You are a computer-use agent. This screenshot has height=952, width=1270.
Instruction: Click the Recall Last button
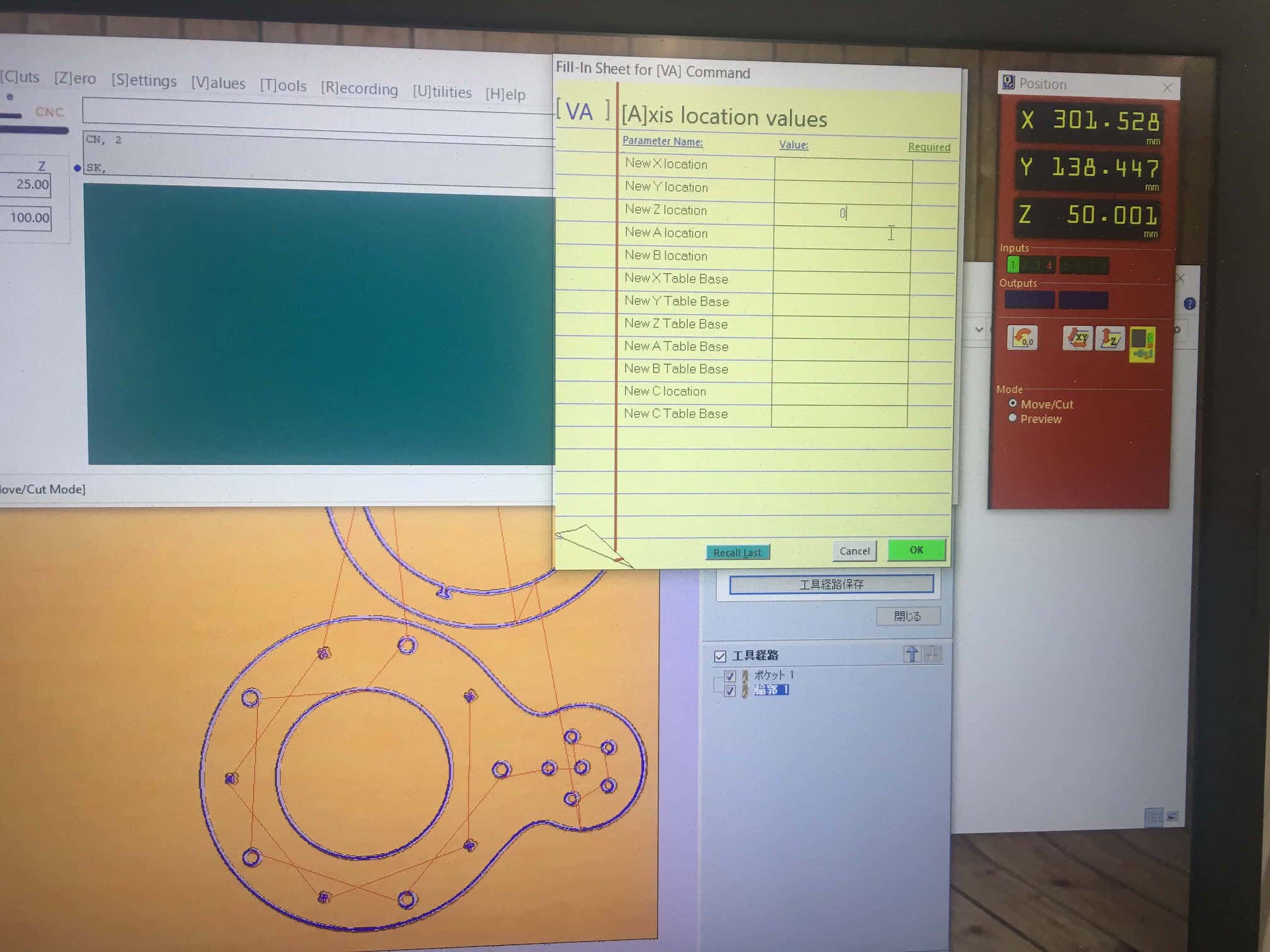coord(737,552)
